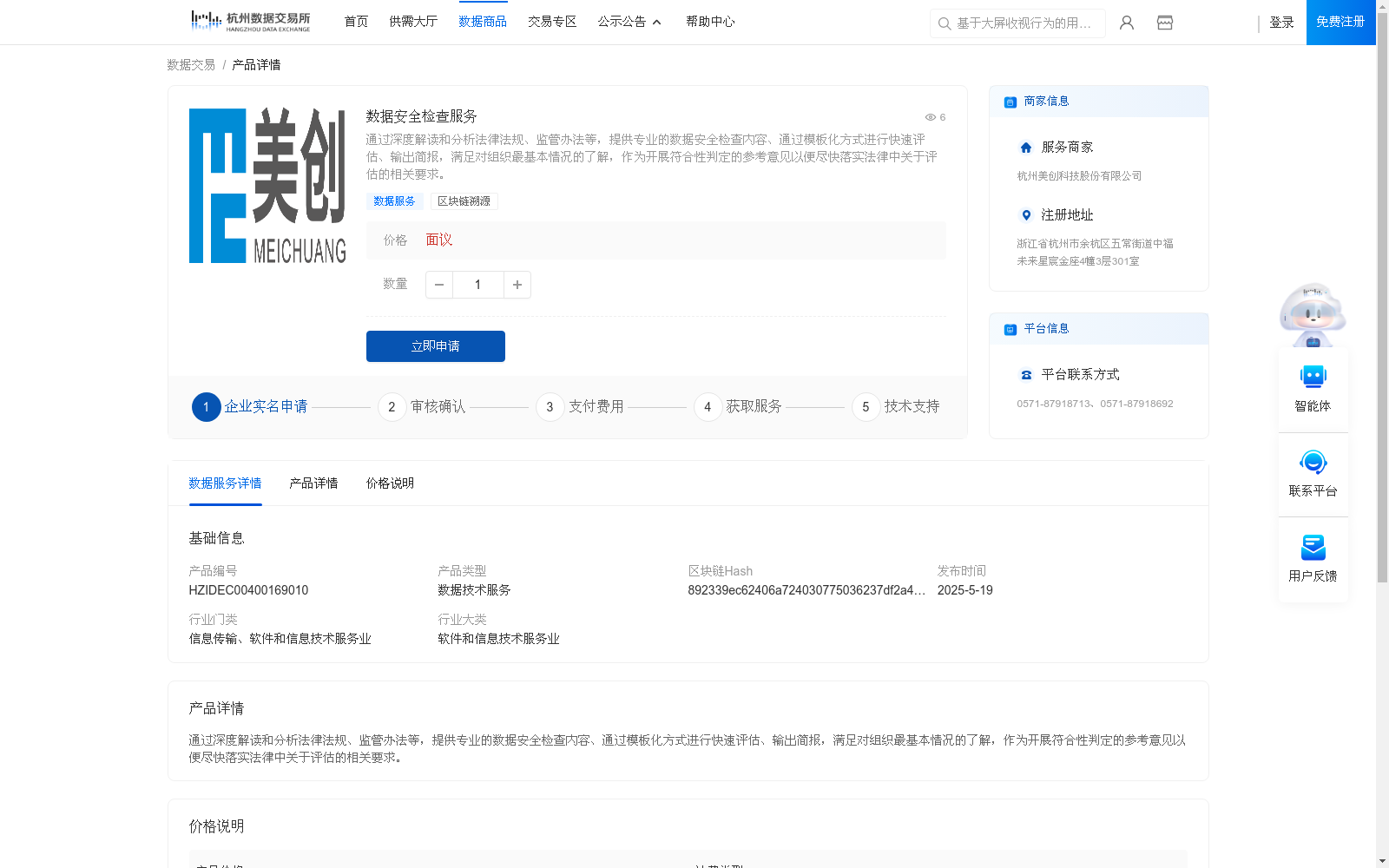
Task: Click the 数据服务 tag
Action: pos(394,201)
